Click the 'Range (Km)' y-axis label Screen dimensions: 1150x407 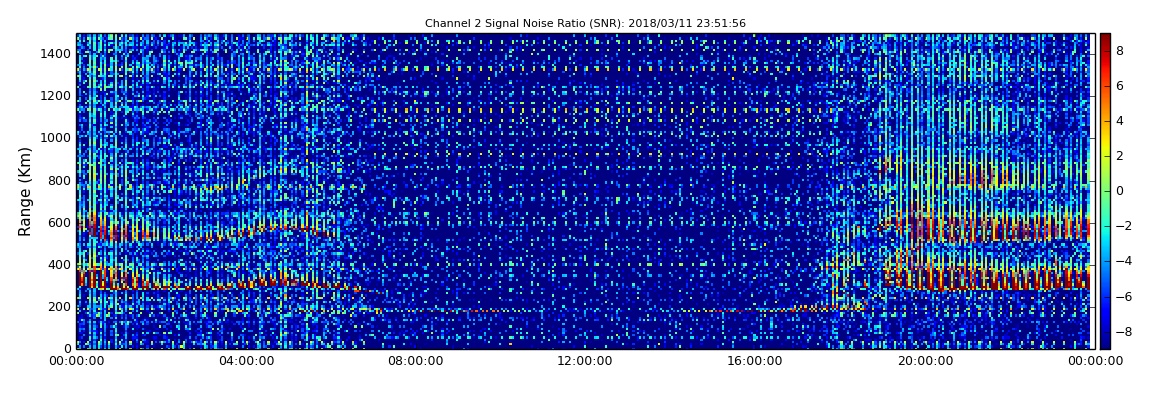click(x=25, y=191)
